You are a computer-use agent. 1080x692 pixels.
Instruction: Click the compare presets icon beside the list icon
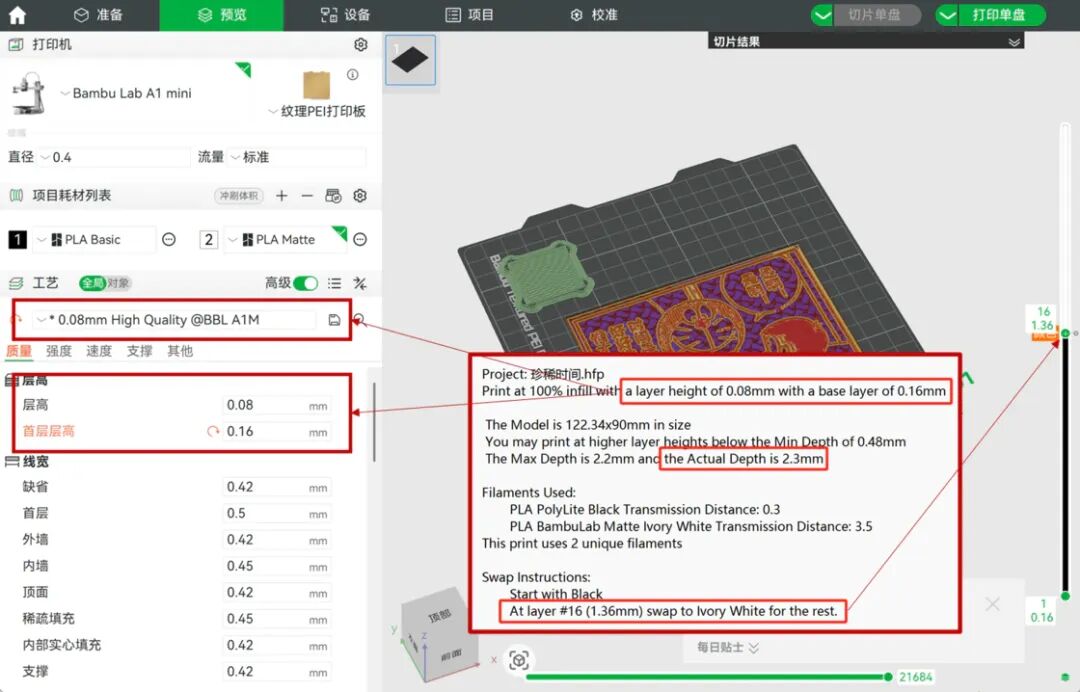click(360, 283)
